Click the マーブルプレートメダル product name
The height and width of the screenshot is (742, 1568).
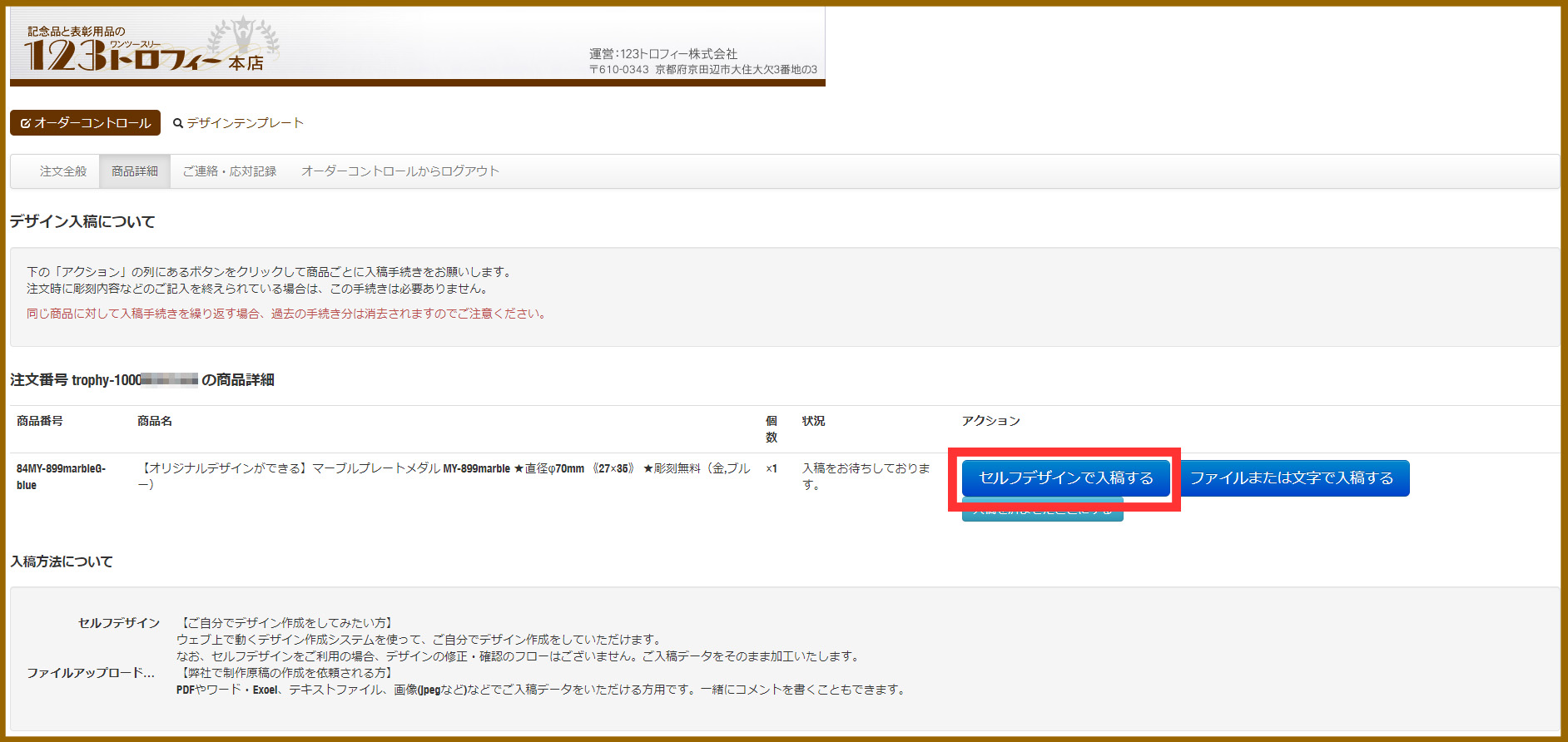tap(444, 469)
